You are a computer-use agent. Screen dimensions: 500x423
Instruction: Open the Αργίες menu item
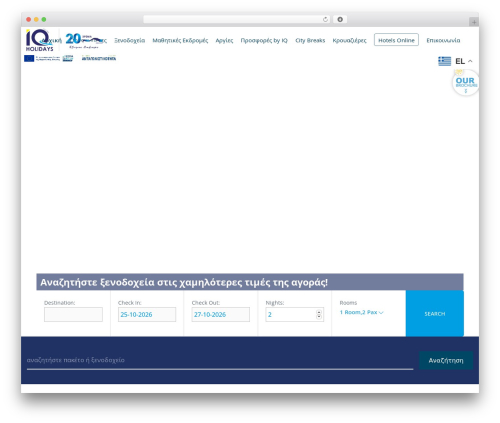(x=224, y=40)
